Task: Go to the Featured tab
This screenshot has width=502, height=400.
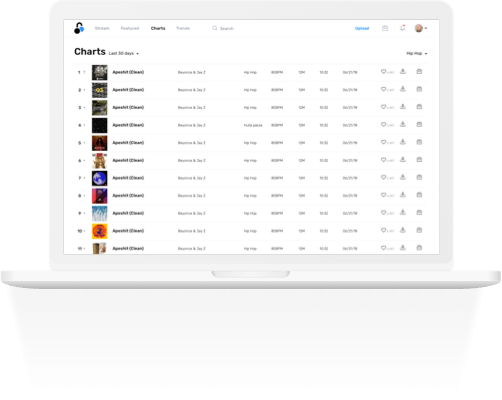Action: (130, 28)
